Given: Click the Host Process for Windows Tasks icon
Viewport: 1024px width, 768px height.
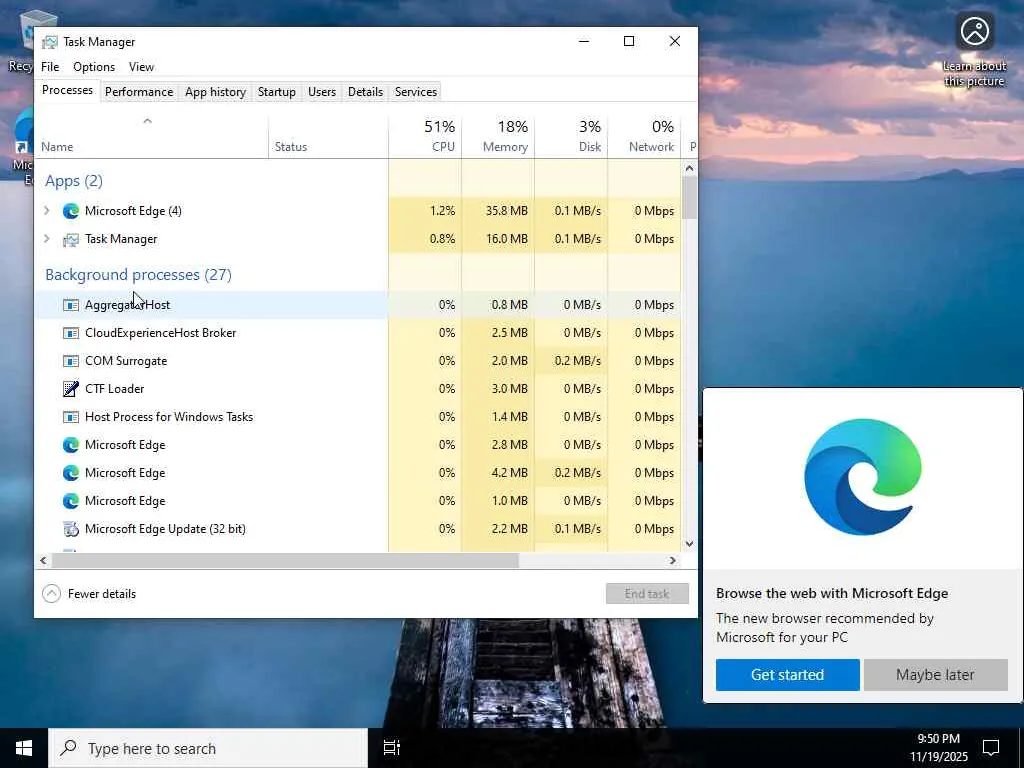Looking at the screenshot, I should pos(71,417).
